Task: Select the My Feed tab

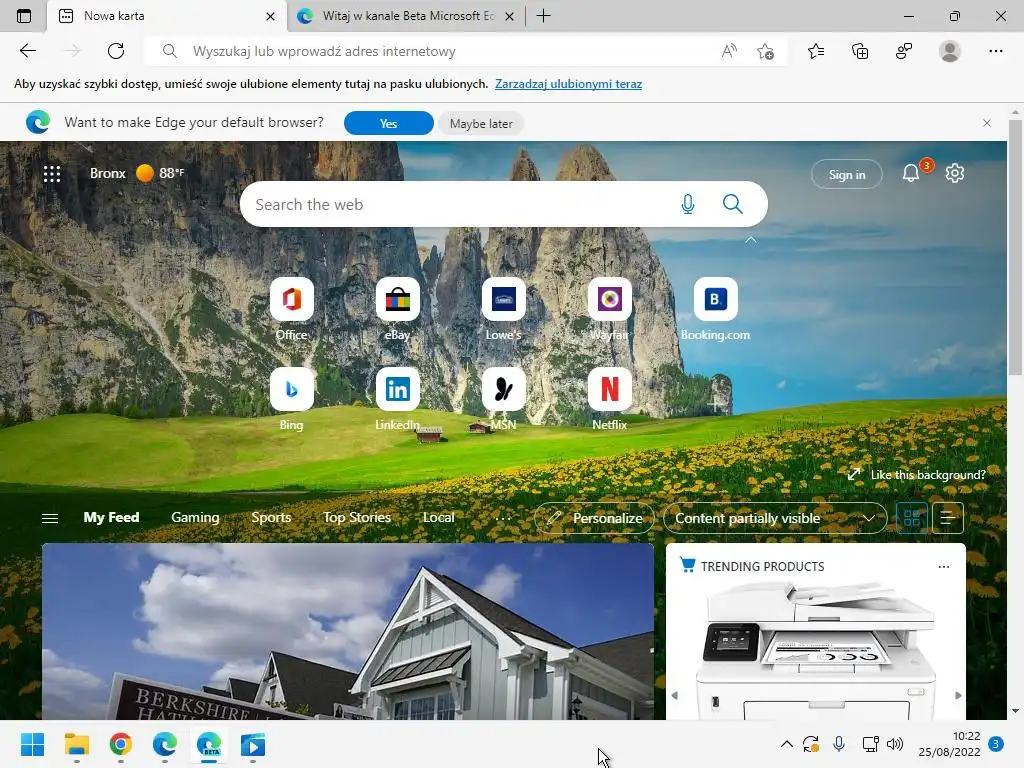Action: 111,517
